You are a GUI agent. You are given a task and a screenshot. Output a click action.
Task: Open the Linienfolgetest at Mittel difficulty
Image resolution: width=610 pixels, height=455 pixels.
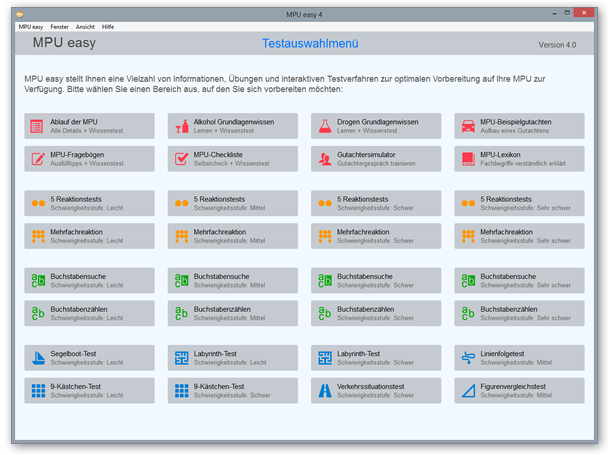[519, 358]
